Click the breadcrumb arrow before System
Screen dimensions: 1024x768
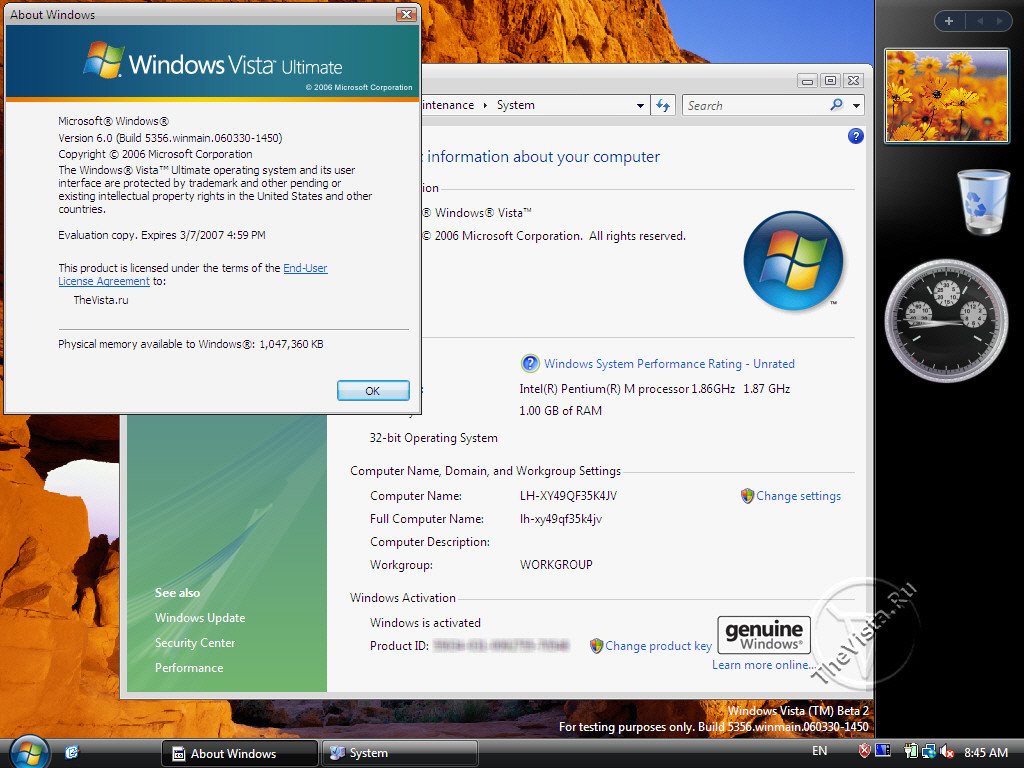pos(485,105)
